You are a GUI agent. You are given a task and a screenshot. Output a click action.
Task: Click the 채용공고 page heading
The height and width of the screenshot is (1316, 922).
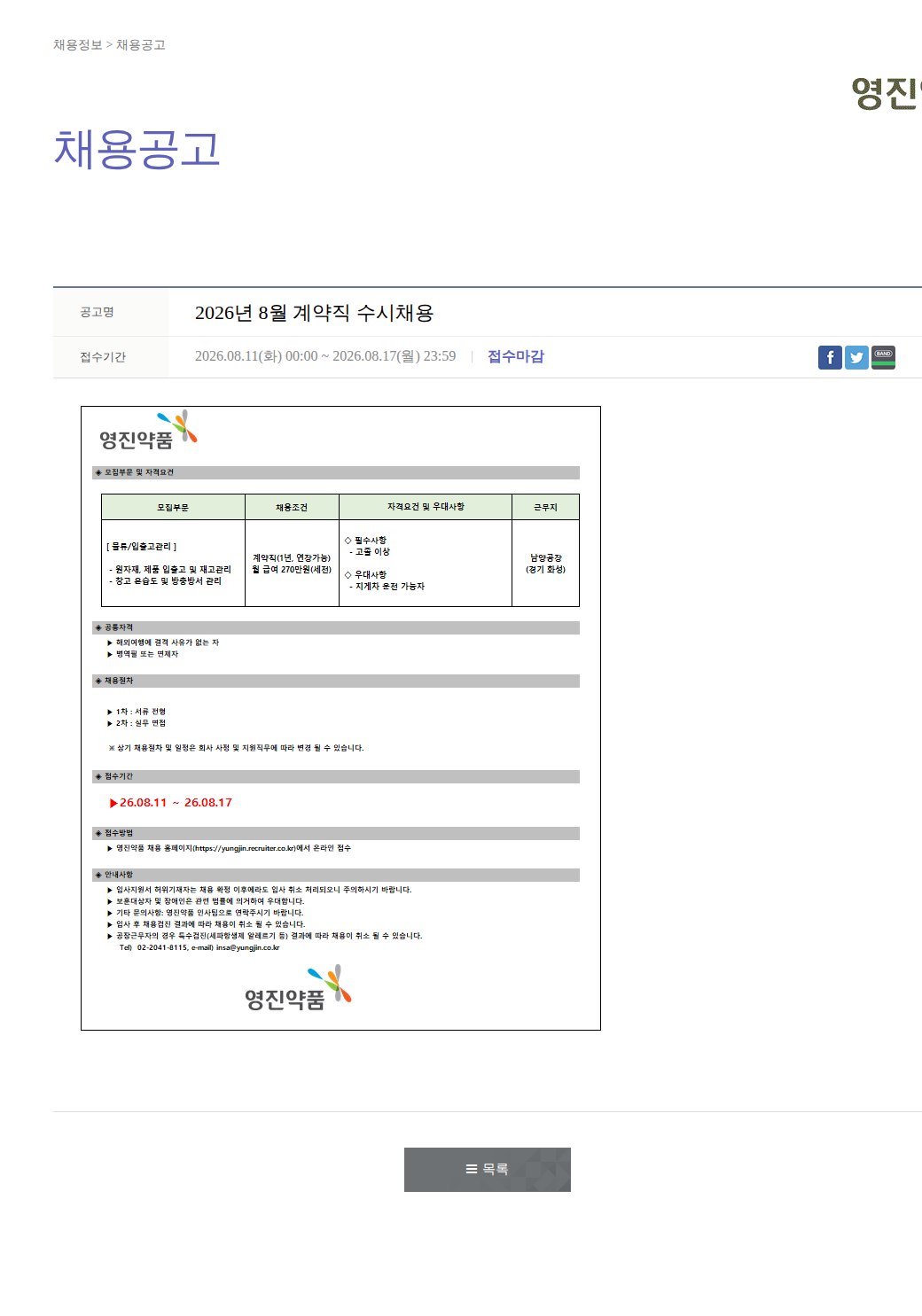137,149
